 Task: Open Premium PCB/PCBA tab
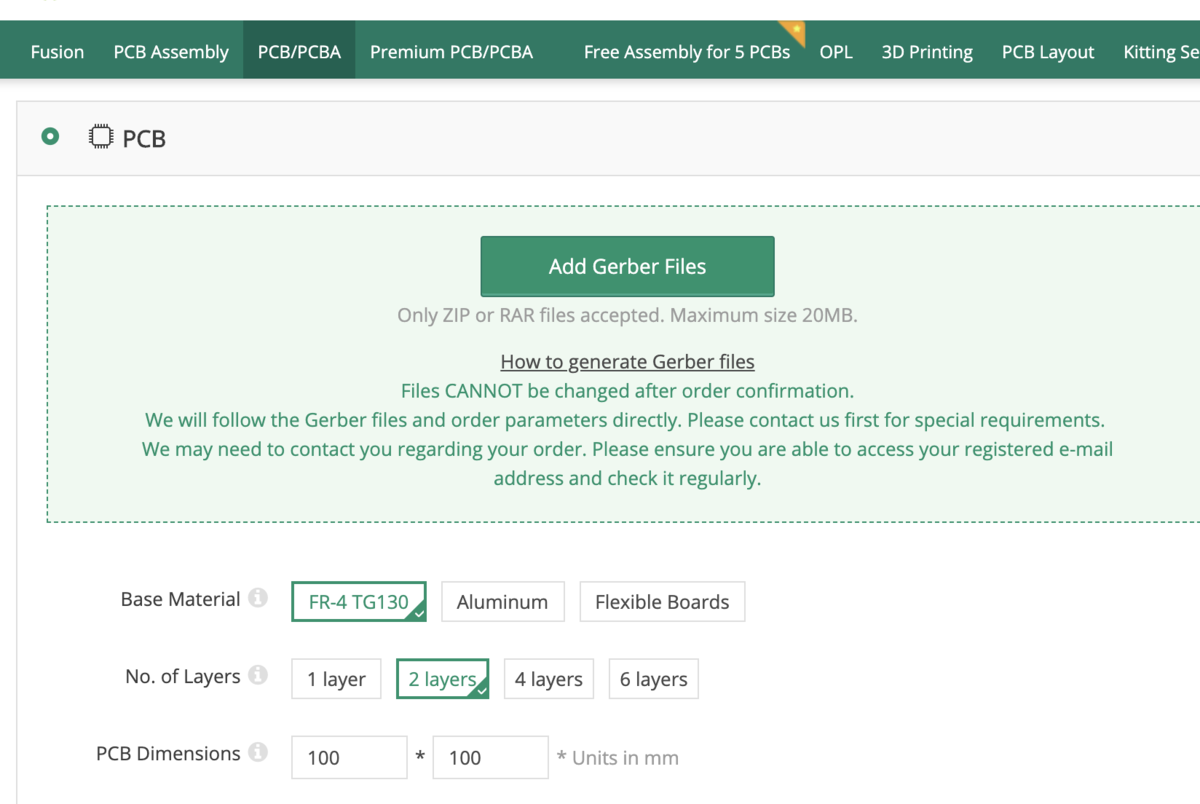[451, 52]
